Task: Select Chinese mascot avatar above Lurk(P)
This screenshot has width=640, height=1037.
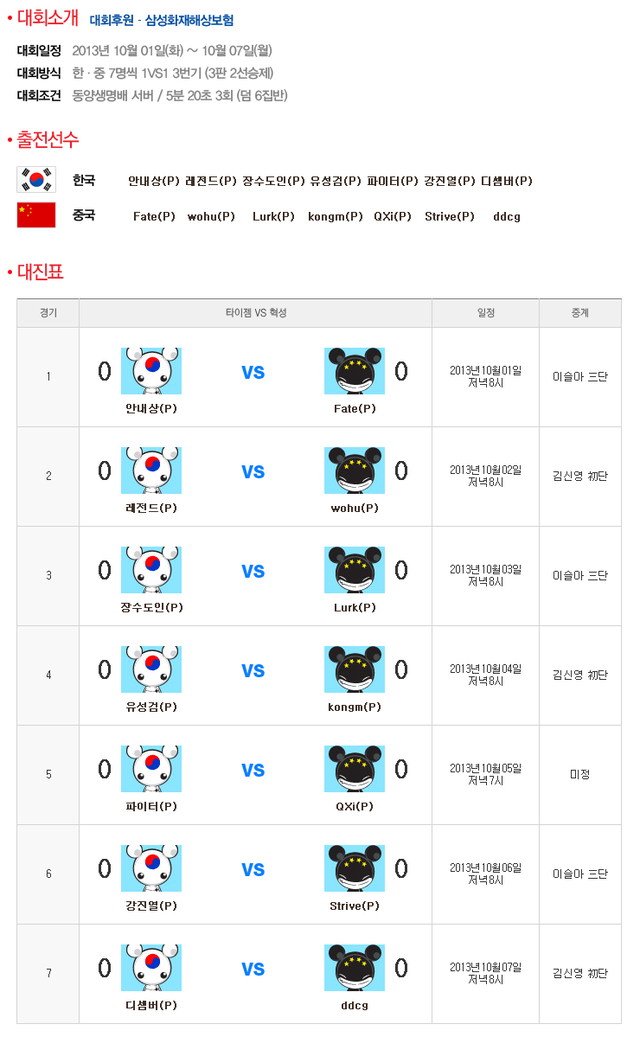Action: pos(354,569)
